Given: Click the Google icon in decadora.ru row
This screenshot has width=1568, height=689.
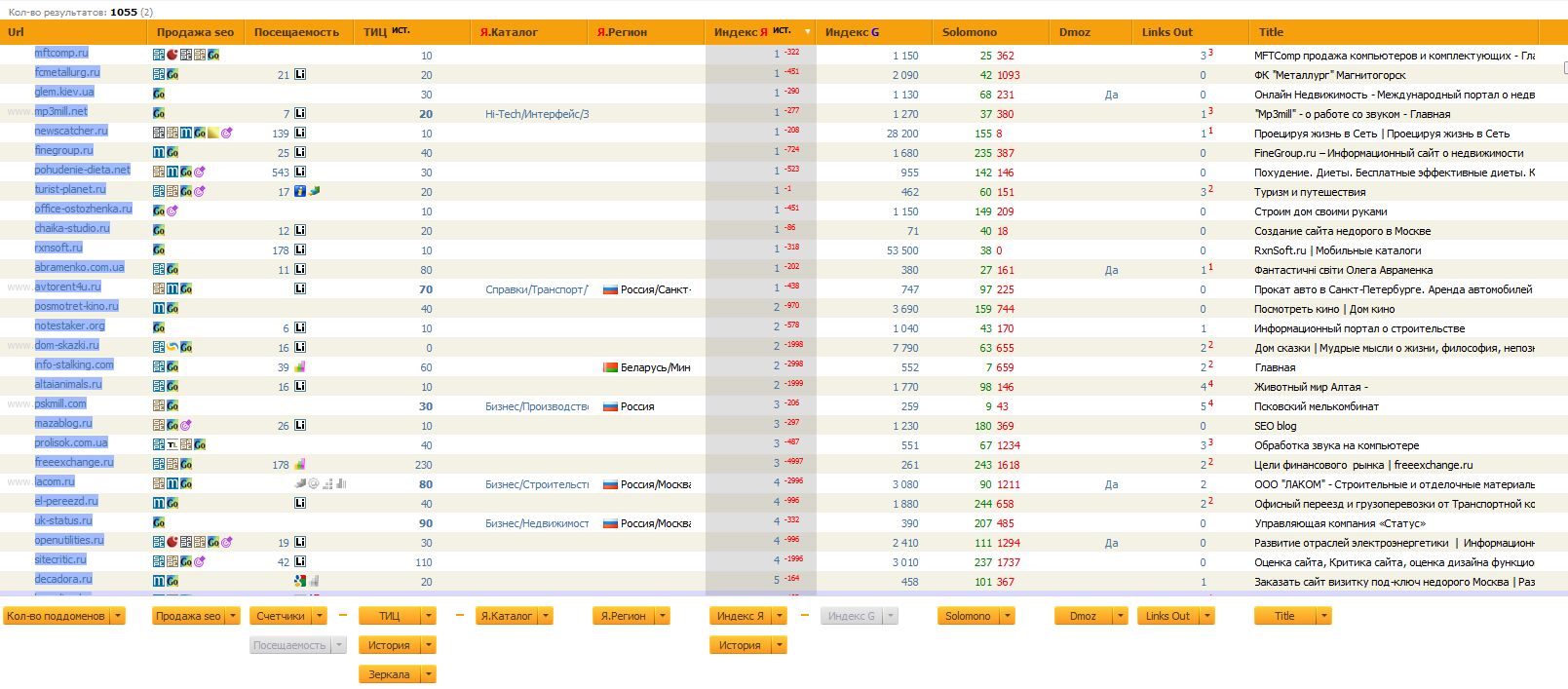Looking at the screenshot, I should click(x=300, y=581).
